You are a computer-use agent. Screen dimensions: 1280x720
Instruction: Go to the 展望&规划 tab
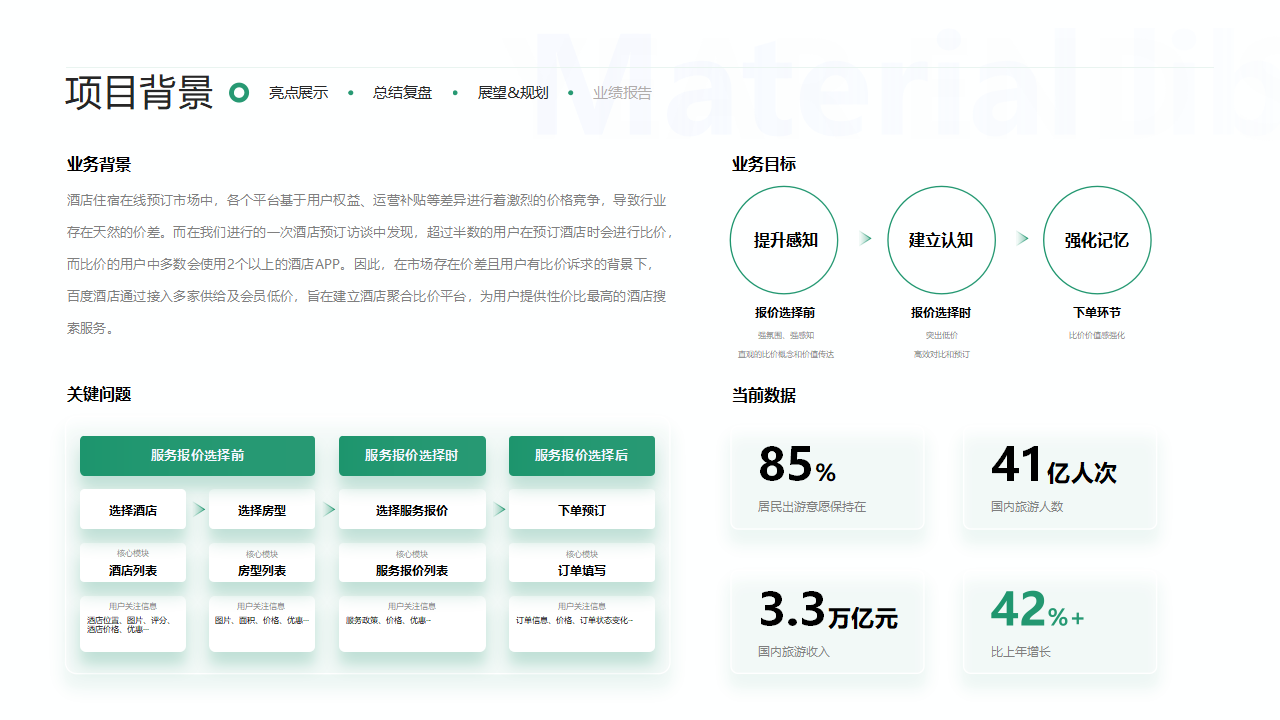point(513,93)
